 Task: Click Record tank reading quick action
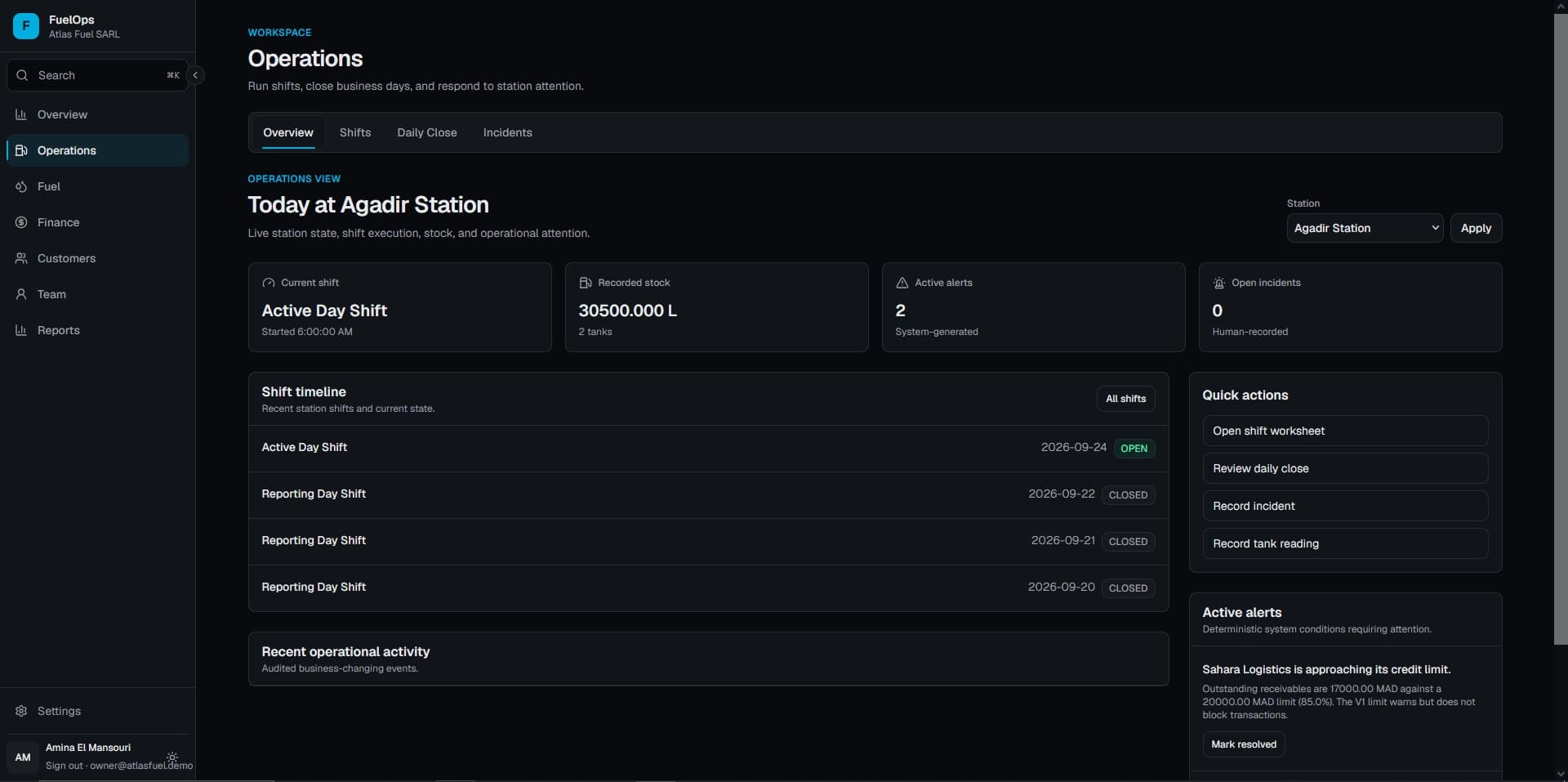point(1345,543)
